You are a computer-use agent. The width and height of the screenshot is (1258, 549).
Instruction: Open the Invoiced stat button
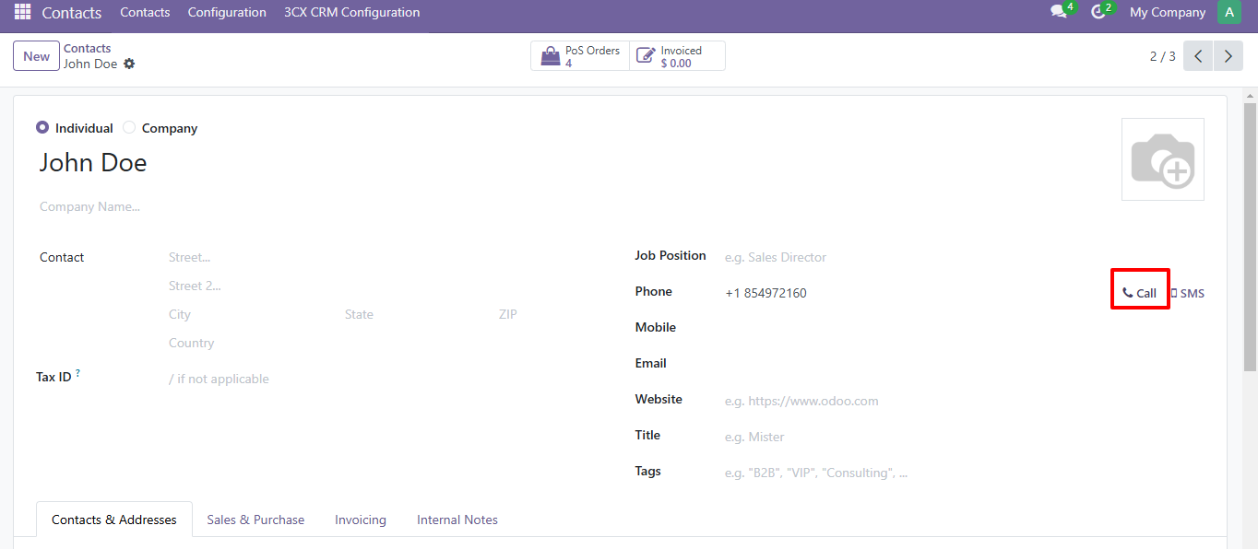tap(677, 56)
